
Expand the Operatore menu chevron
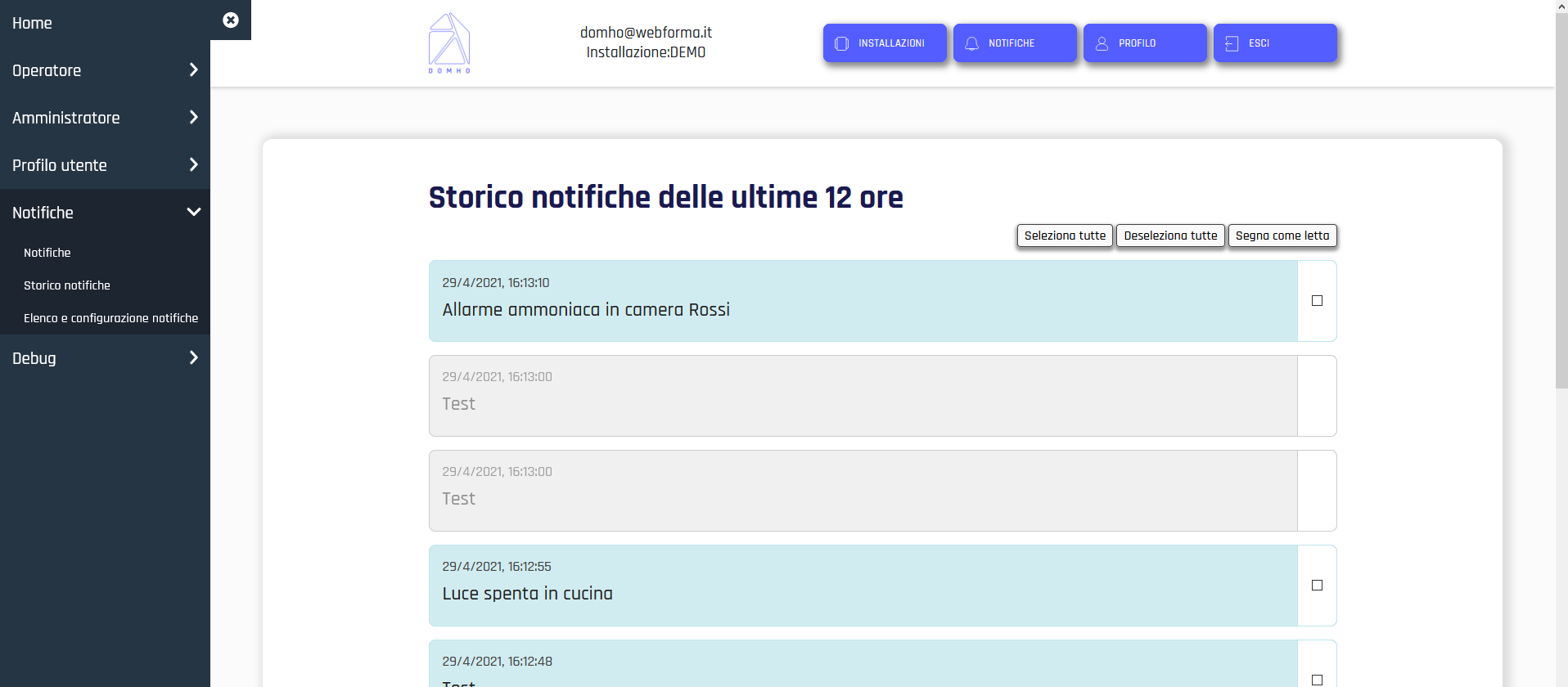(x=193, y=70)
